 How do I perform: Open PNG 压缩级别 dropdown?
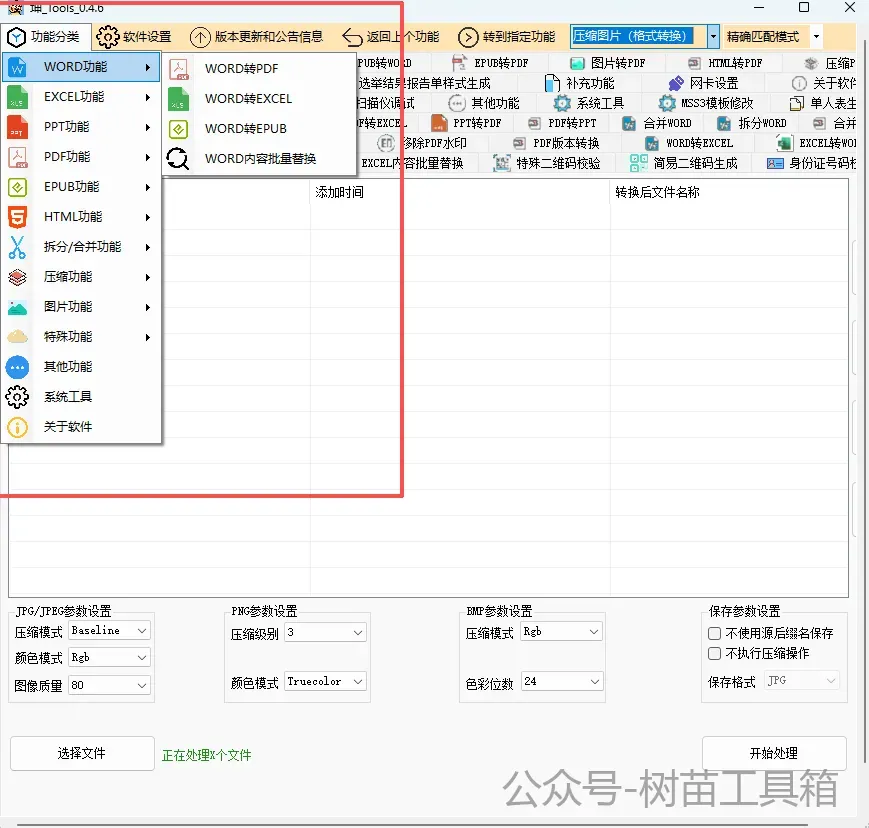[325, 632]
